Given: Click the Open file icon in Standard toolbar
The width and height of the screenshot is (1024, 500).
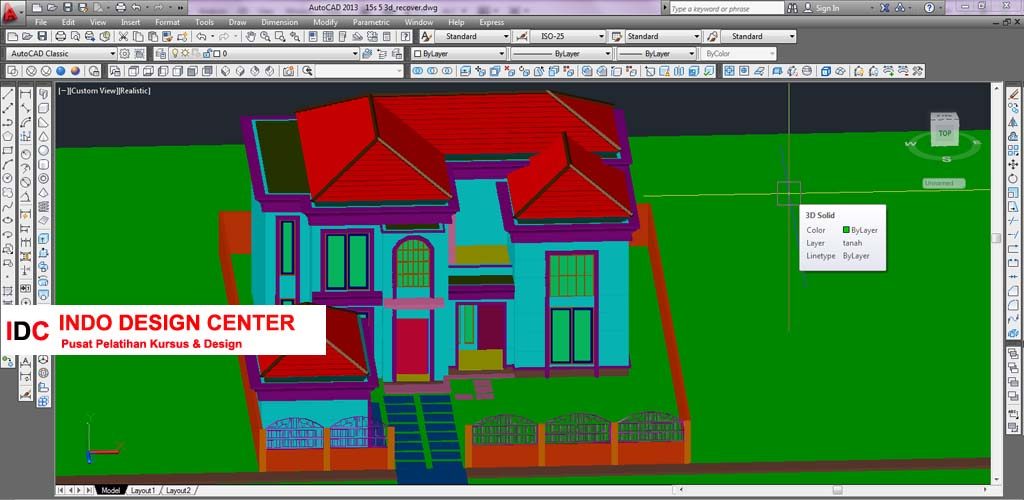Looking at the screenshot, I should pyautogui.click(x=27, y=37).
